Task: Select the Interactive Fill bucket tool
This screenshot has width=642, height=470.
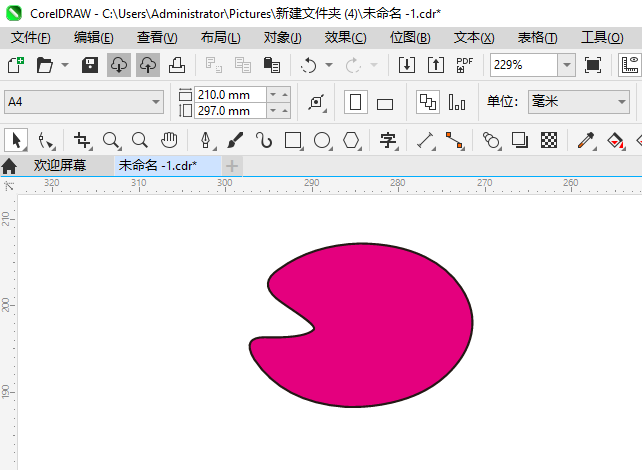Action: pos(615,140)
